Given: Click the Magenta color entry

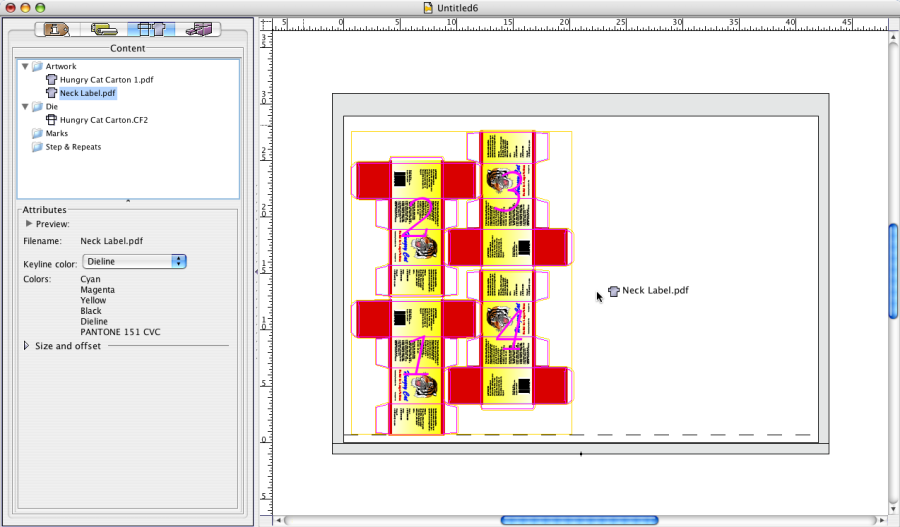Looking at the screenshot, I should [x=98, y=290].
